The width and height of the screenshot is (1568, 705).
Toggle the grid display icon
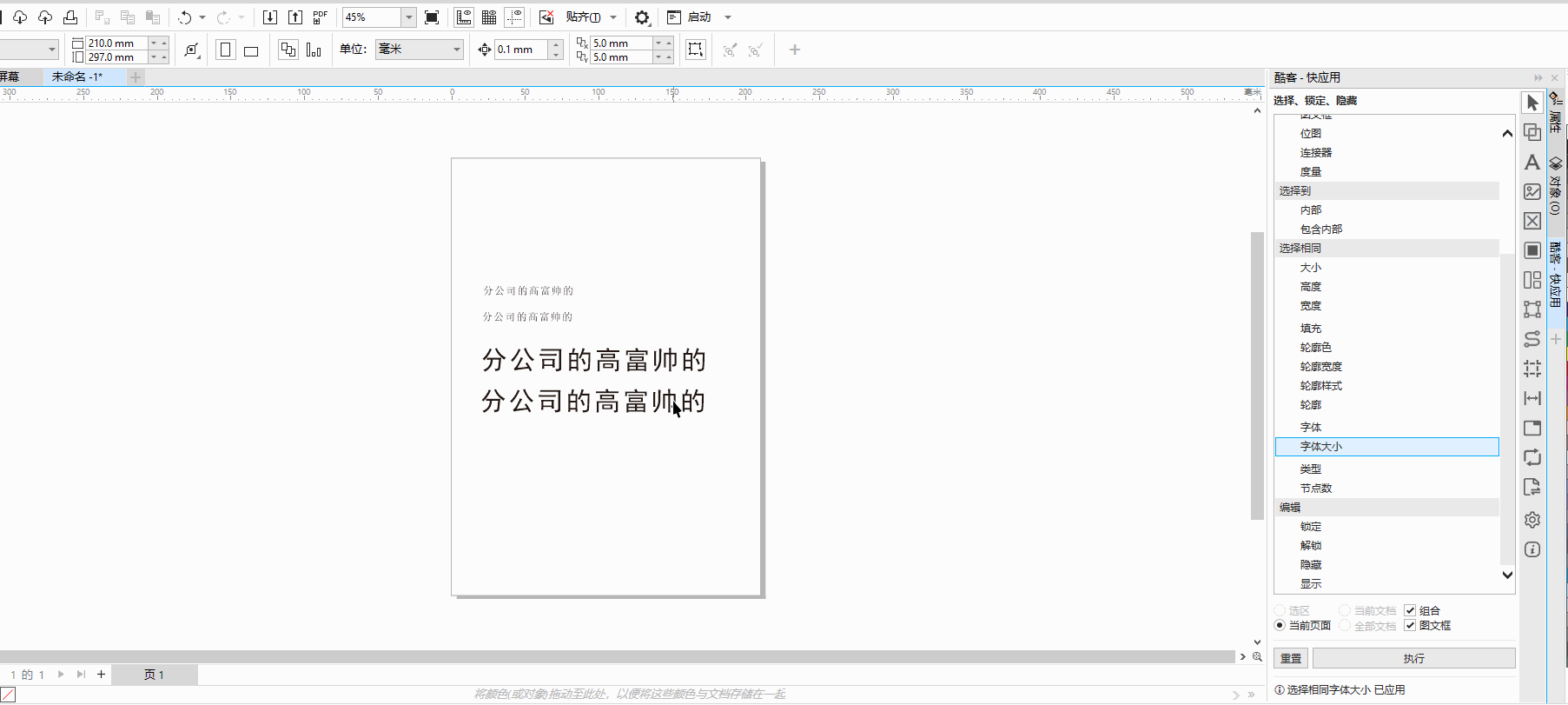click(489, 17)
